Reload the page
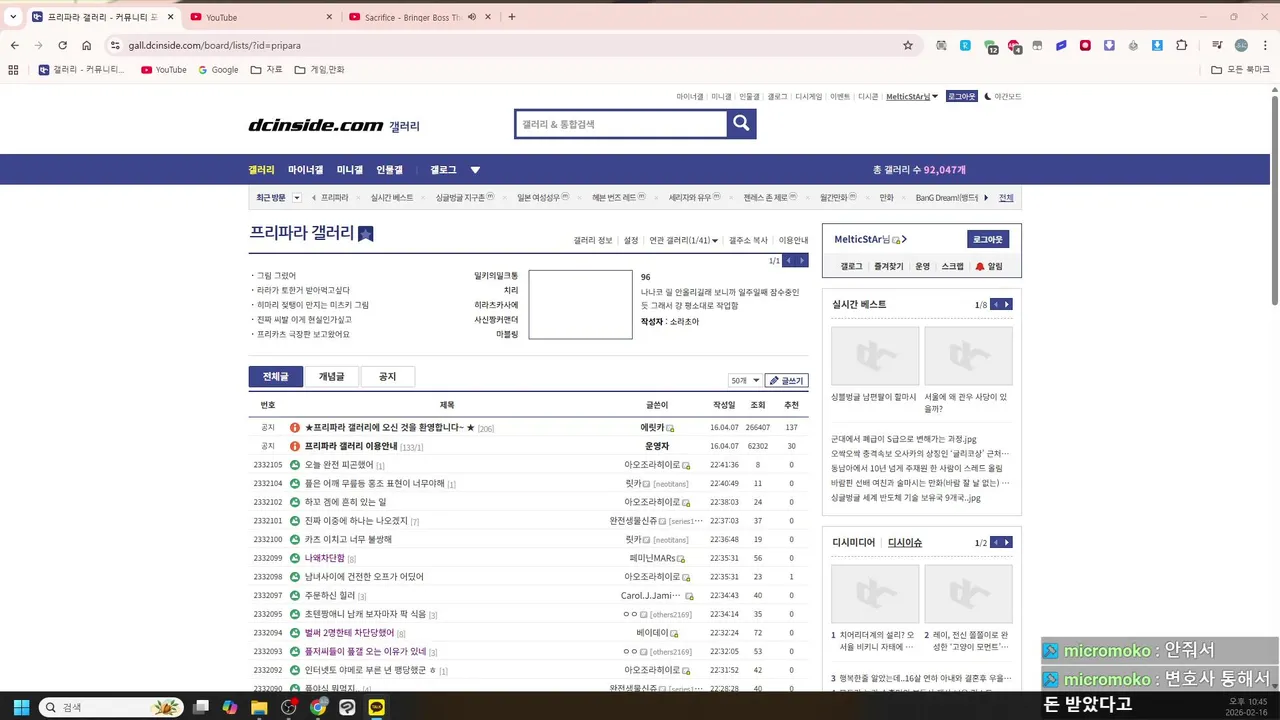The image size is (1280, 720). pyautogui.click(x=62, y=45)
